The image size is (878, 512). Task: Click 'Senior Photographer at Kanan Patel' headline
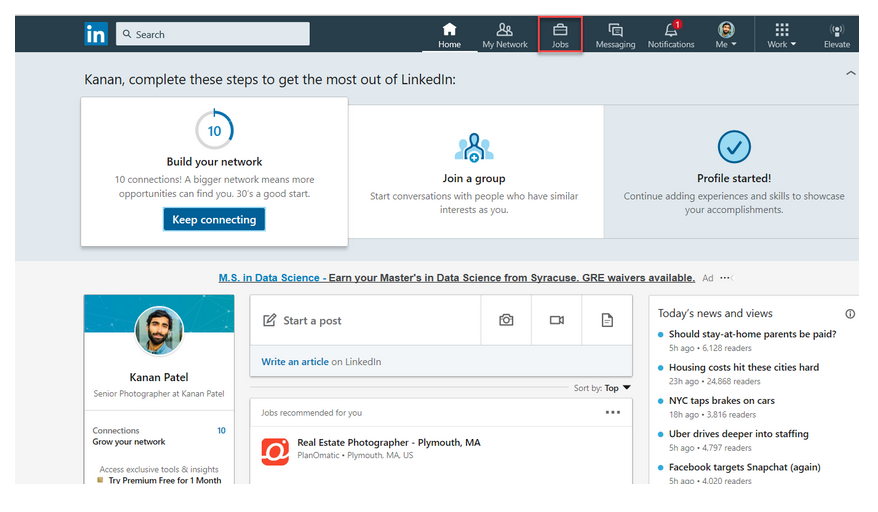(x=159, y=394)
